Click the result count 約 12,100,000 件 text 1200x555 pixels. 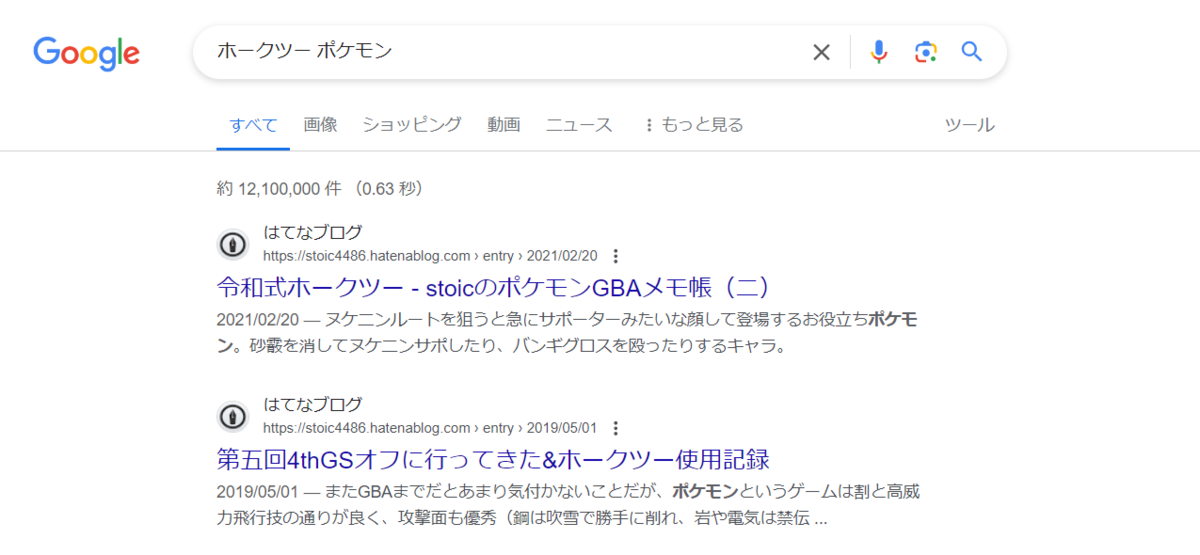coord(320,188)
